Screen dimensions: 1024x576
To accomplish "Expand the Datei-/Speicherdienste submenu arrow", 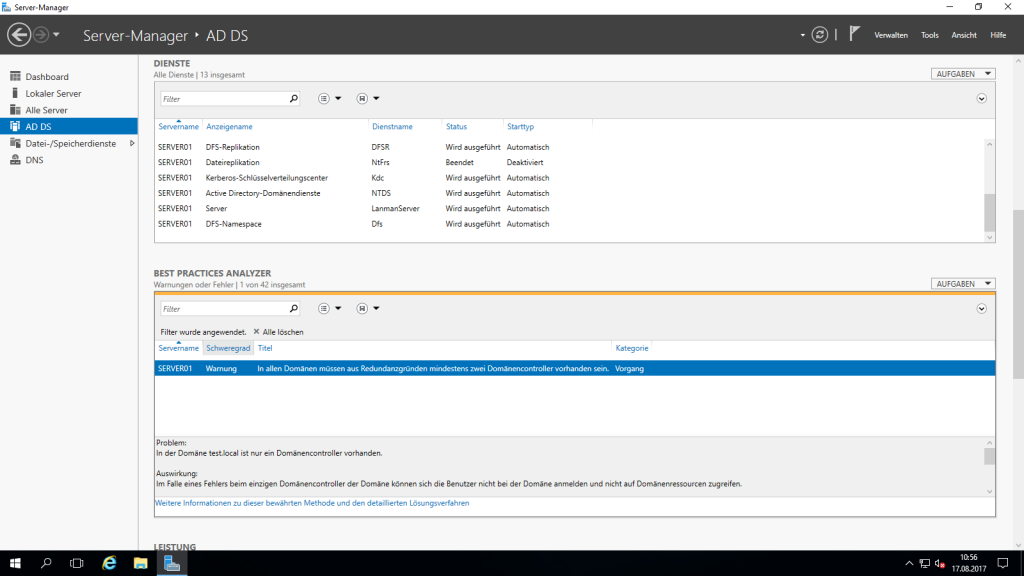I will pos(132,144).
